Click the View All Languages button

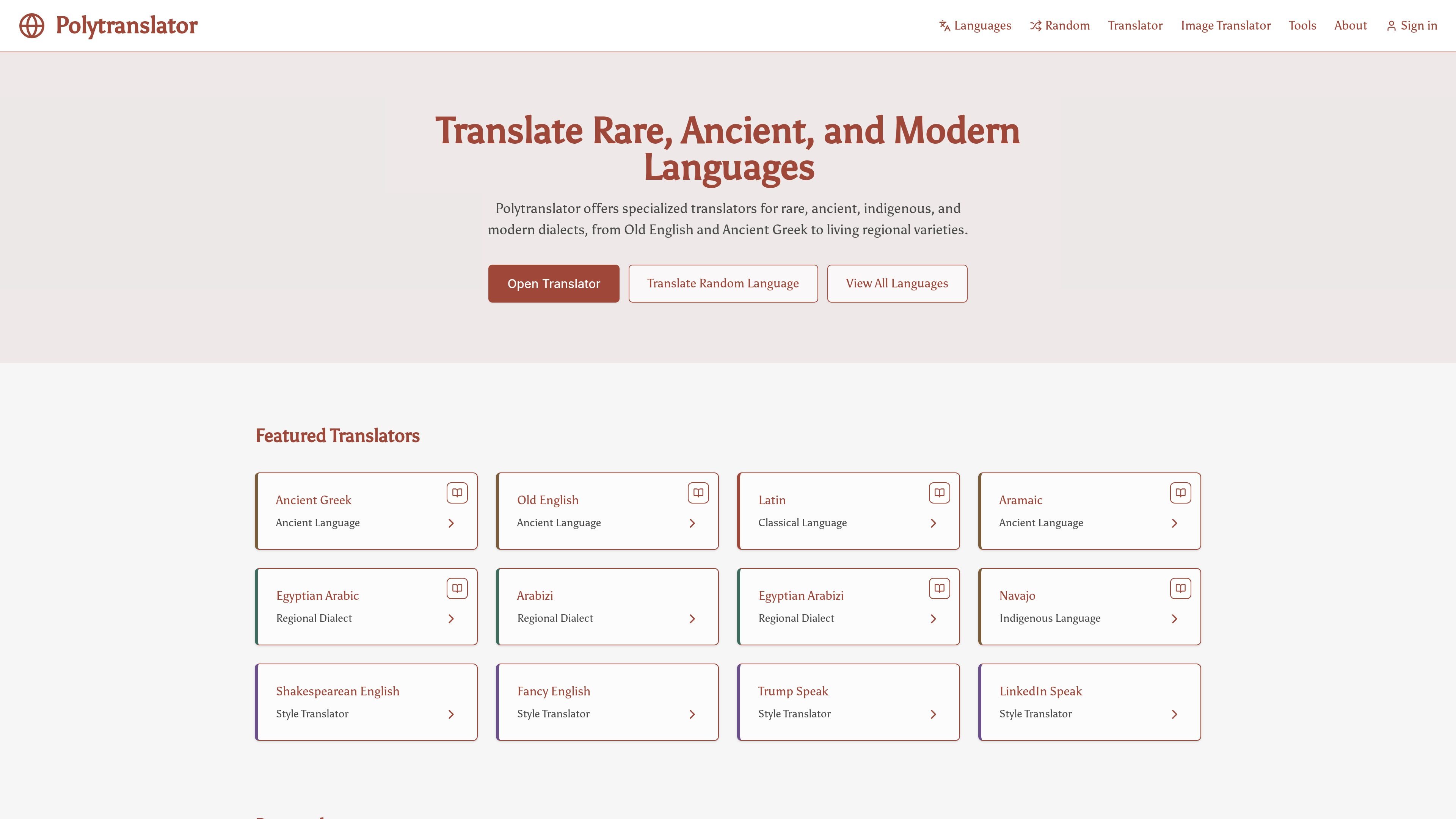[x=897, y=284]
